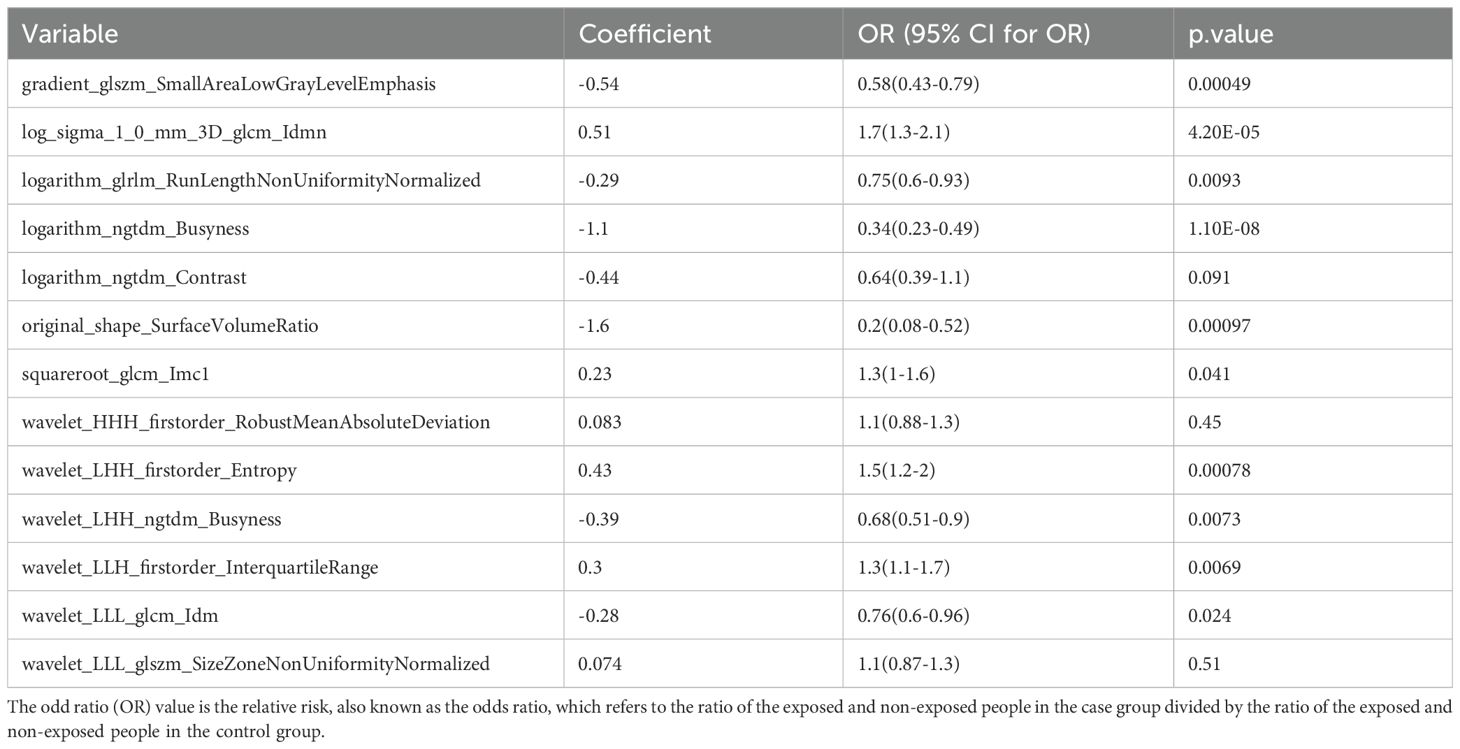Click the logarithm_glrlm_RunLengthNonUniformityNormalized variable name
1460x749 pixels.
(251, 180)
